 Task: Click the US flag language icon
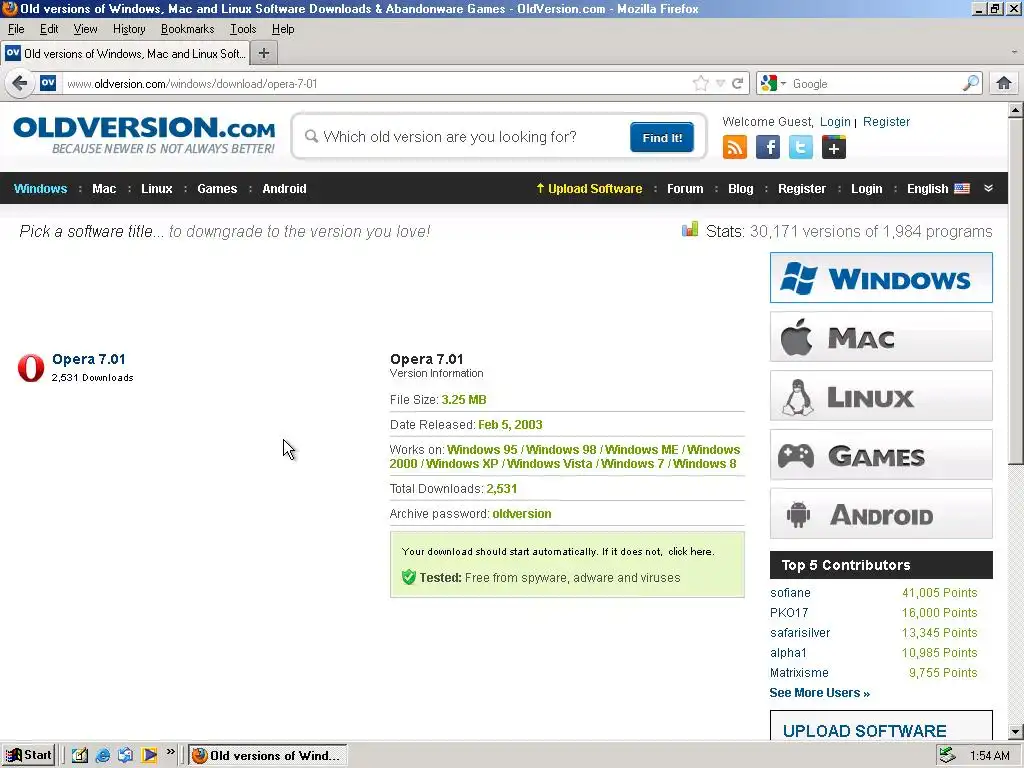[962, 189]
